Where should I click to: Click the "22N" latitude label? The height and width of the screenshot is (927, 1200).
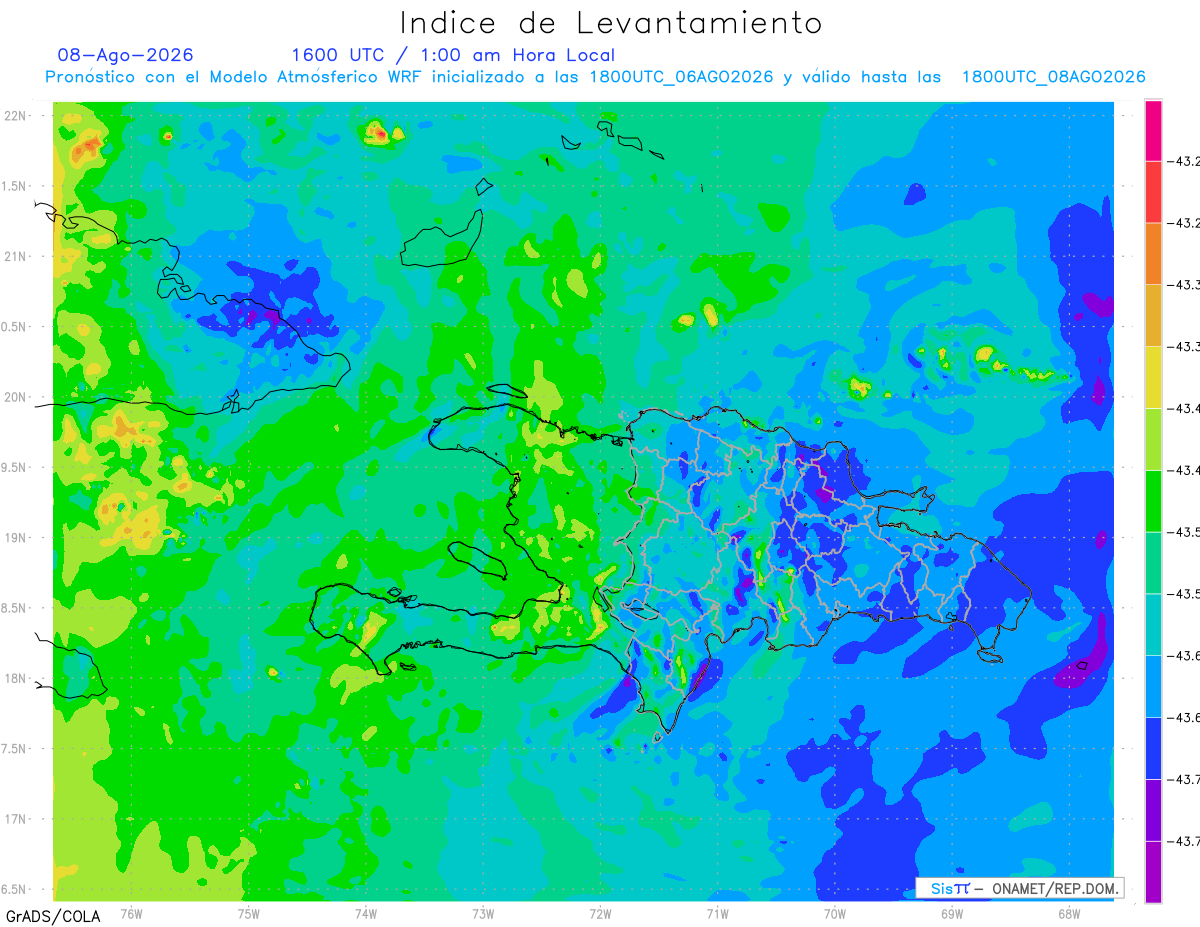tap(14, 115)
